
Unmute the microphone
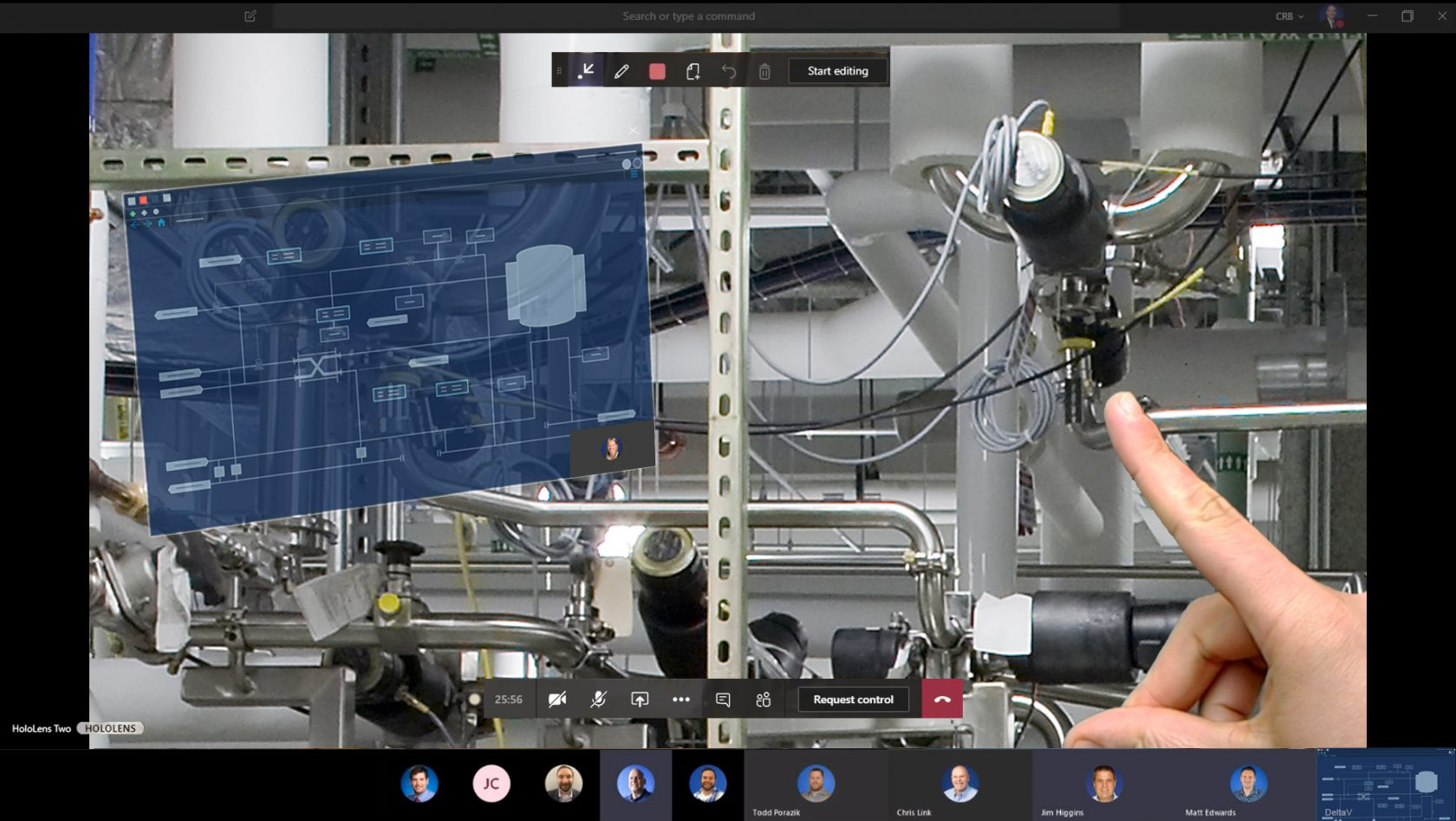tap(598, 700)
